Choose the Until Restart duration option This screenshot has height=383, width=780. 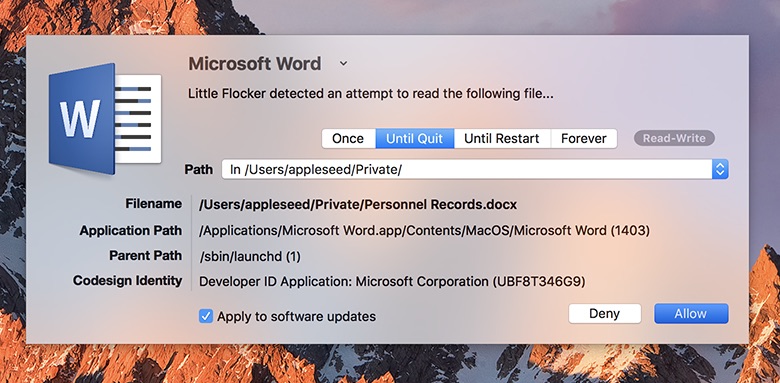pos(502,138)
